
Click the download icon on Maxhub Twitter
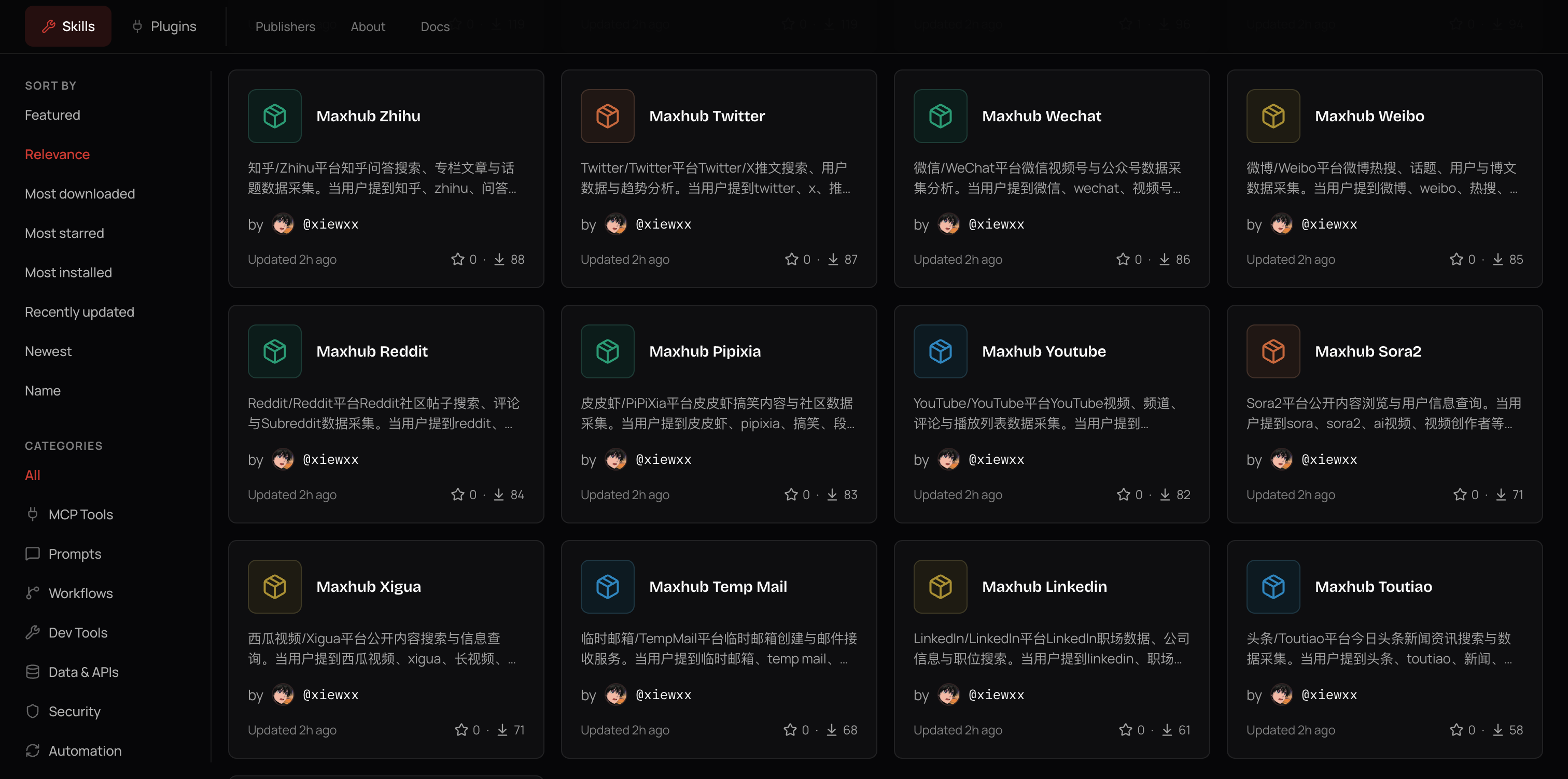[833, 259]
